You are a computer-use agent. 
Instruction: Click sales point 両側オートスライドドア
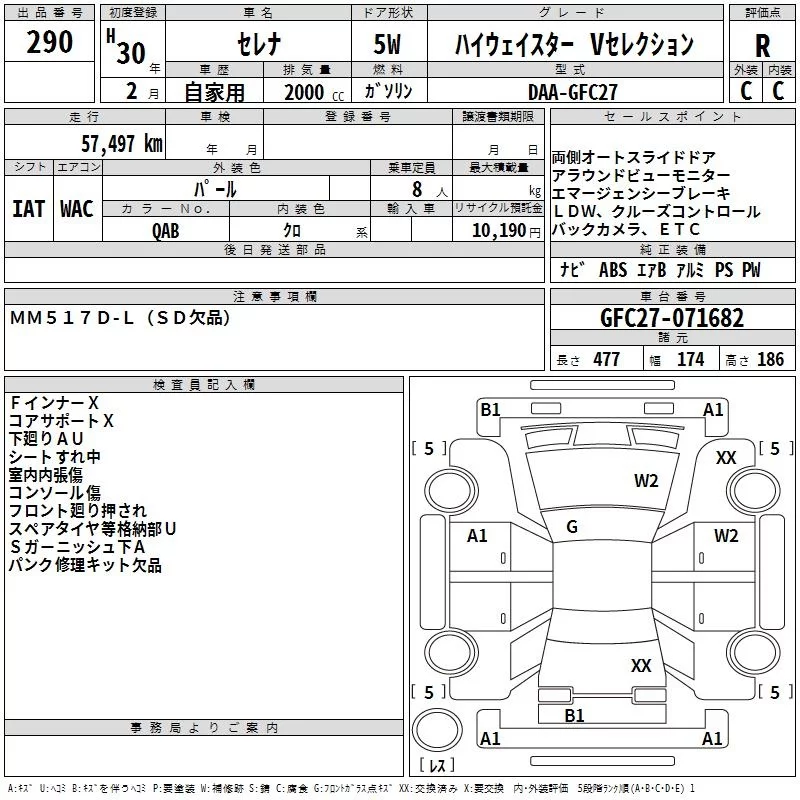click(634, 157)
